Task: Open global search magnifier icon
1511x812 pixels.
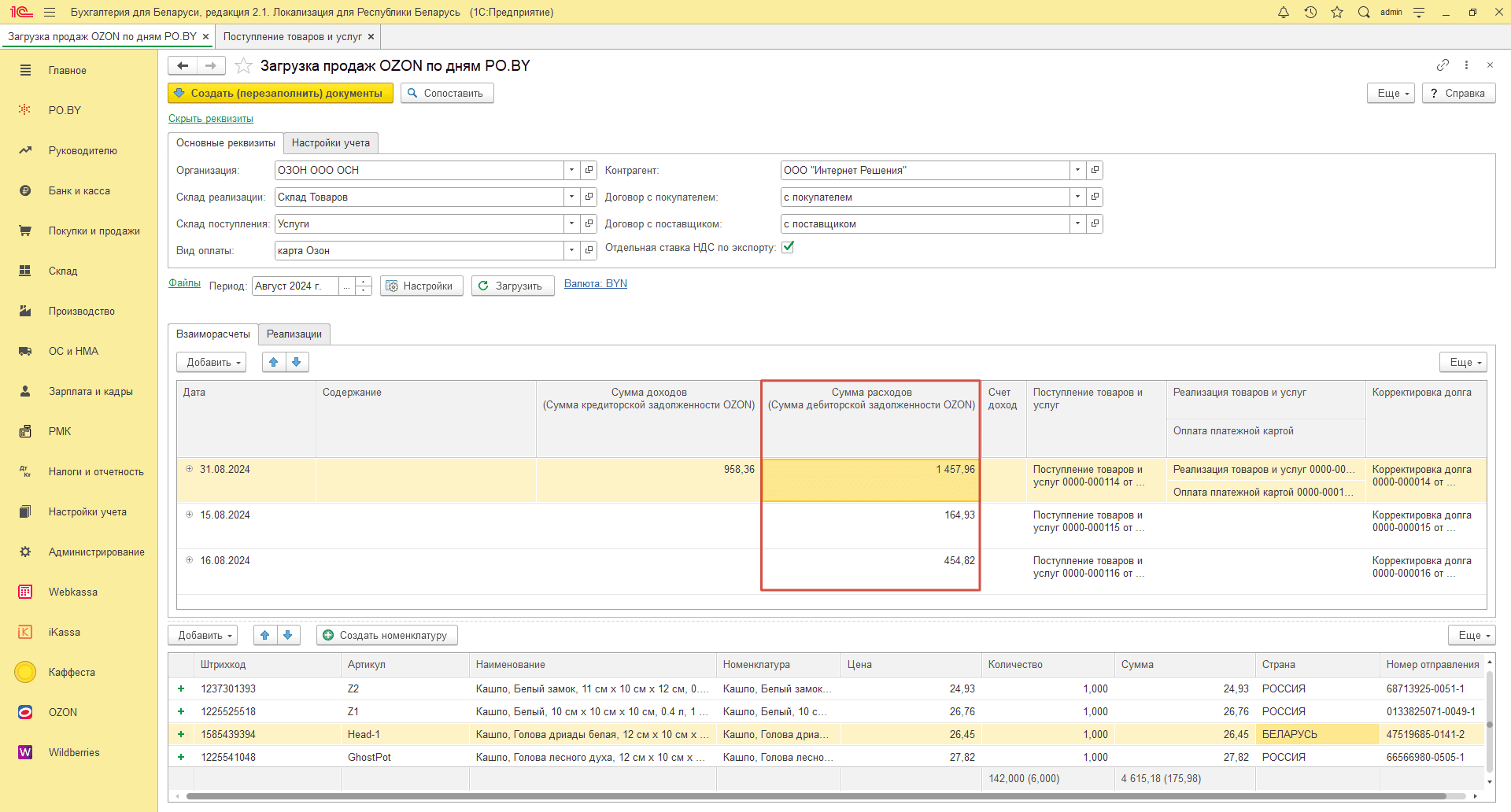Action: 1364,12
